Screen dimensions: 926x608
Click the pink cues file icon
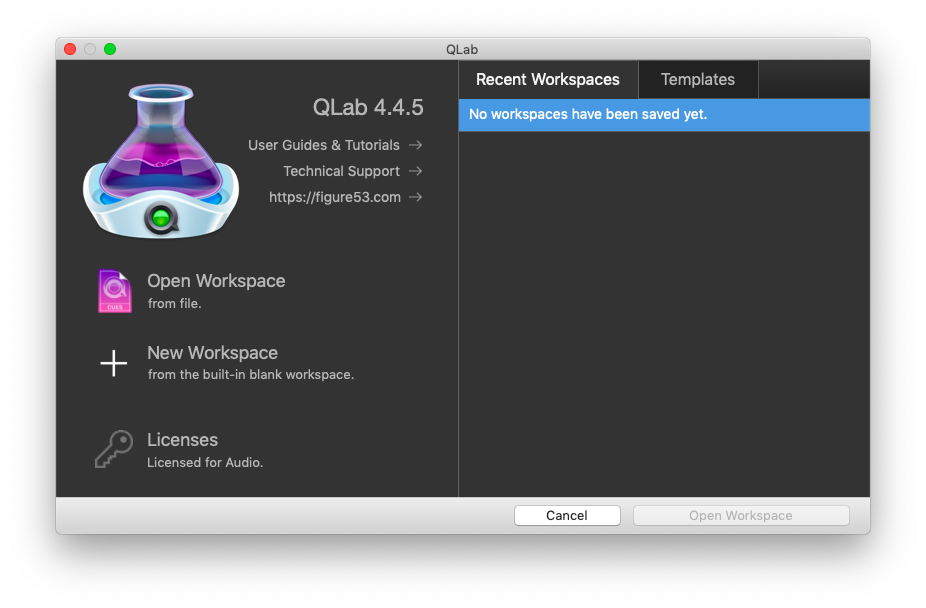114,291
